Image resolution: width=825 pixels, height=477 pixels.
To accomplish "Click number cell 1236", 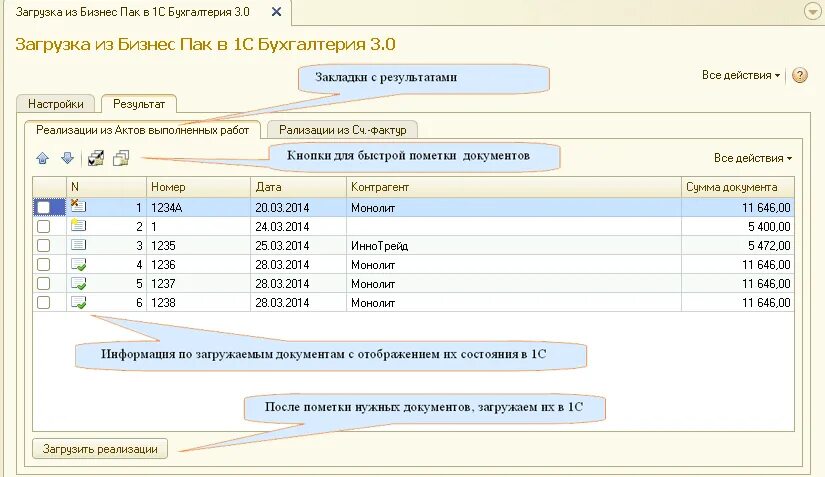I will pos(198,264).
